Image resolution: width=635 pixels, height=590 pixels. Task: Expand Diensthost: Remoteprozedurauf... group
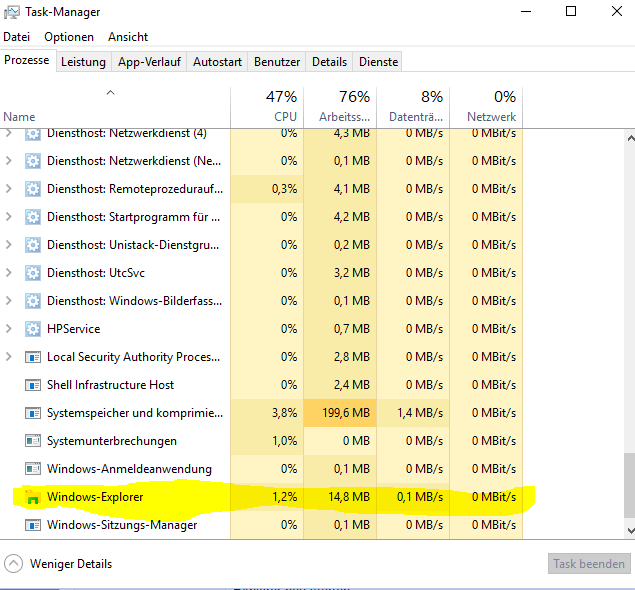tap(9, 189)
